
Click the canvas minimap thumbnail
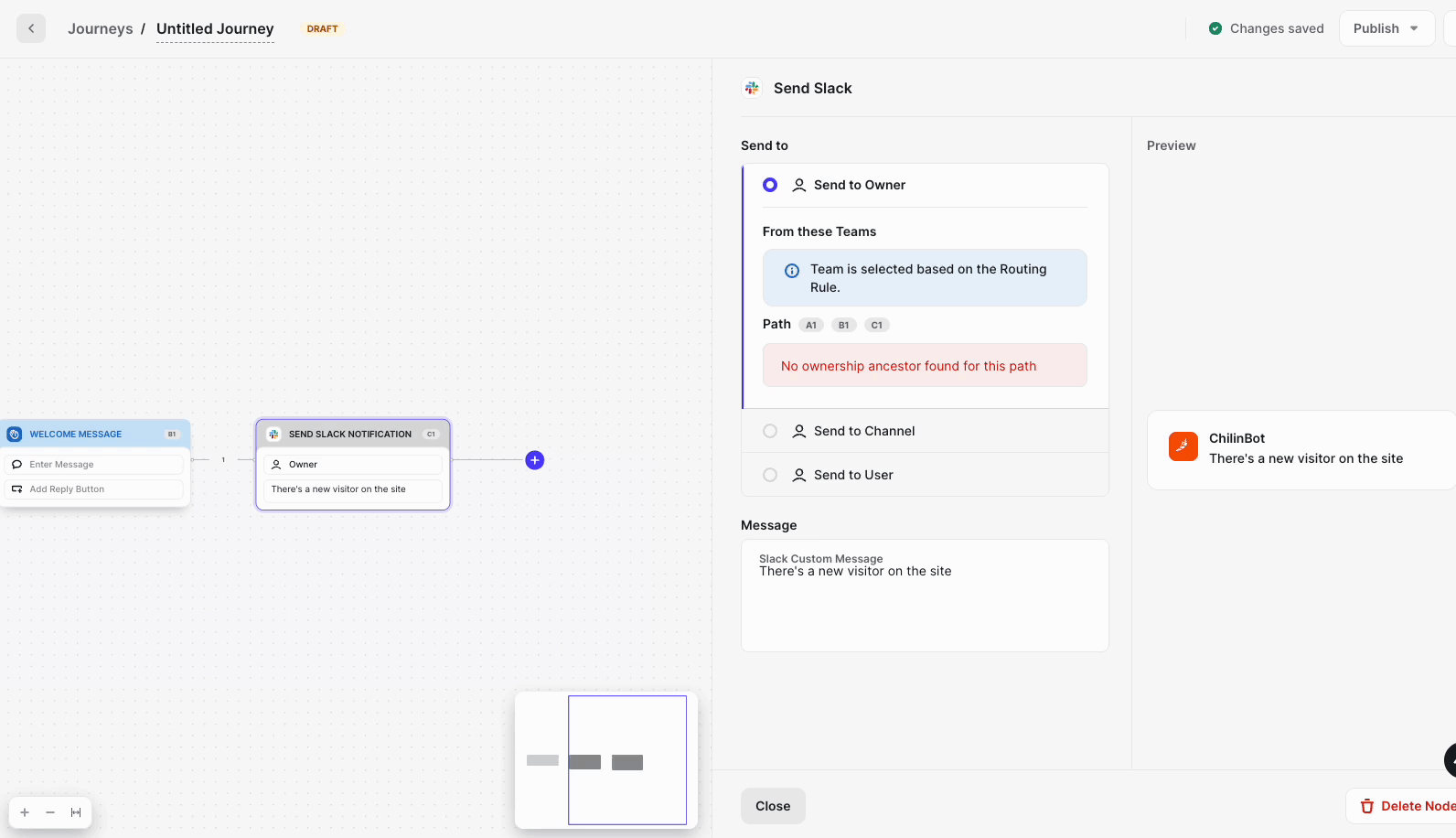coord(606,760)
